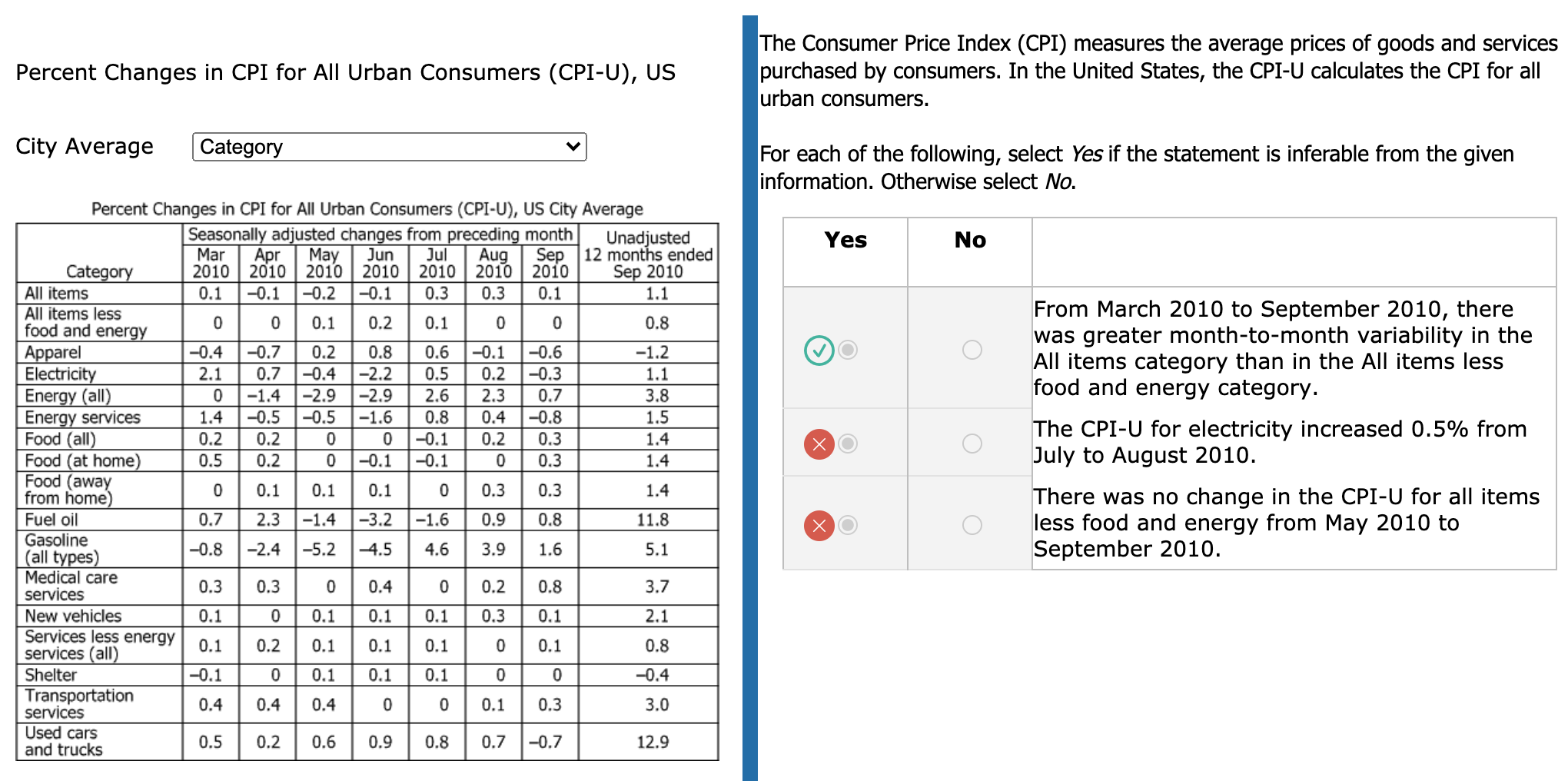Click the green checkmark icon in the first row
Screen dimensions: 1568x781
point(819,351)
